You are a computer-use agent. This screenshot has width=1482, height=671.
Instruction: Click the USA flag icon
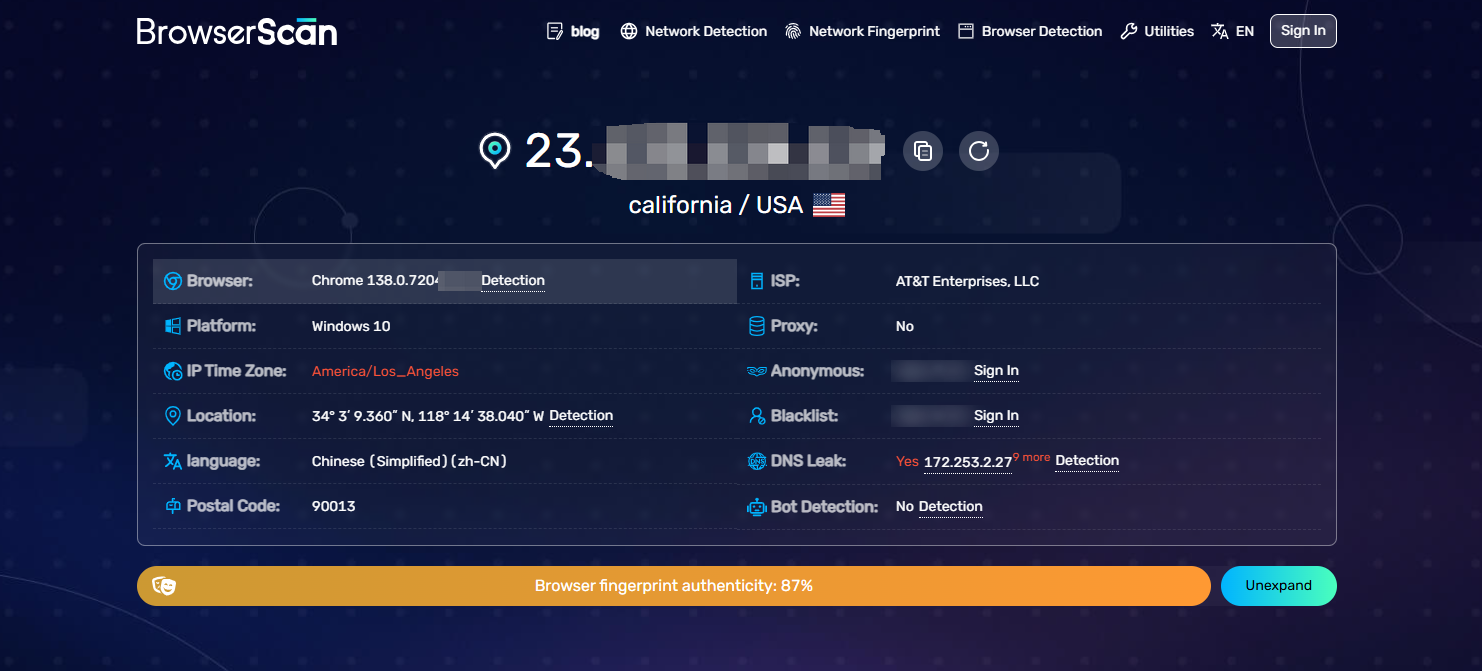pyautogui.click(x=829, y=205)
